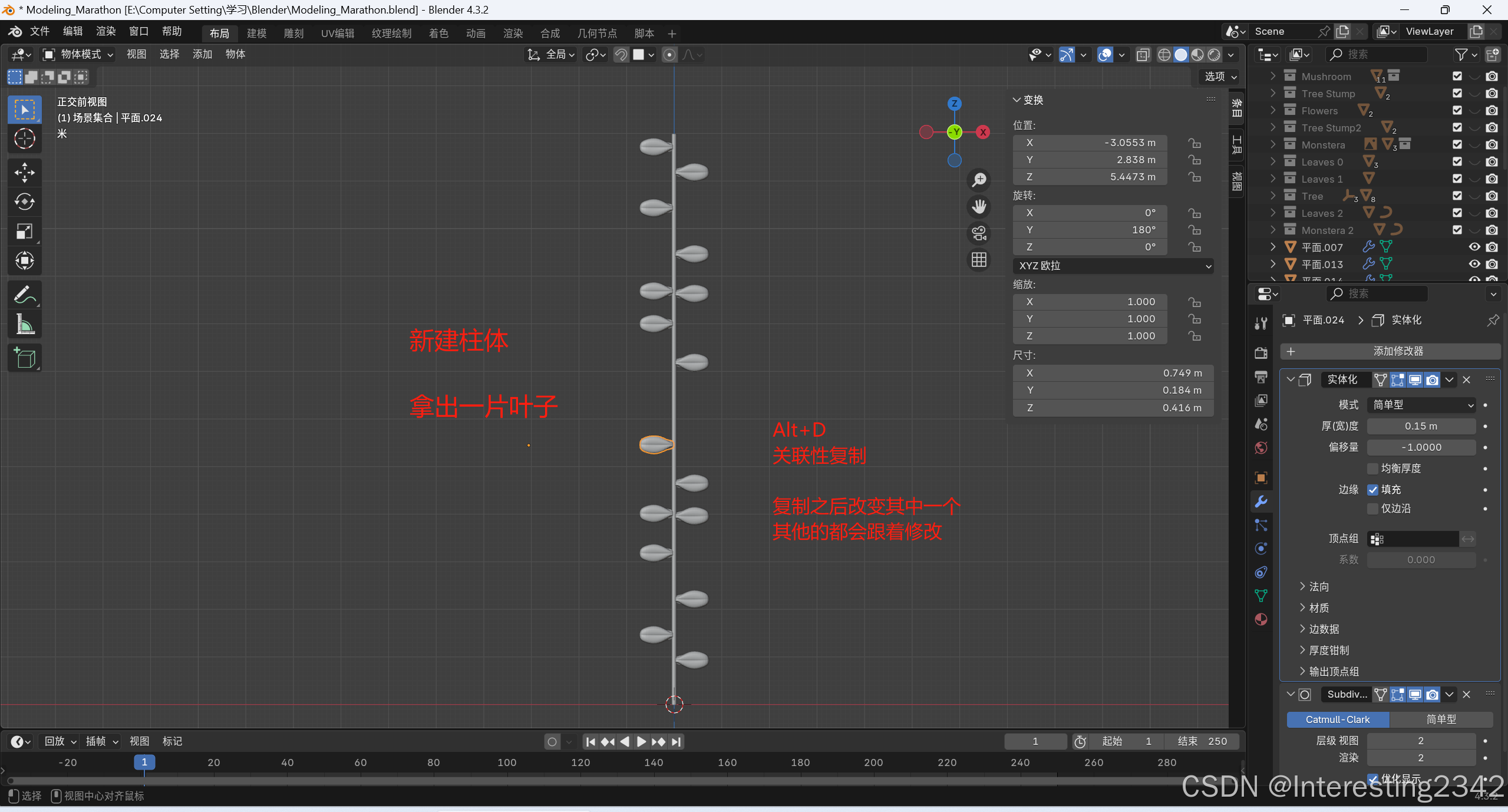Select the Scale tool

point(24,231)
